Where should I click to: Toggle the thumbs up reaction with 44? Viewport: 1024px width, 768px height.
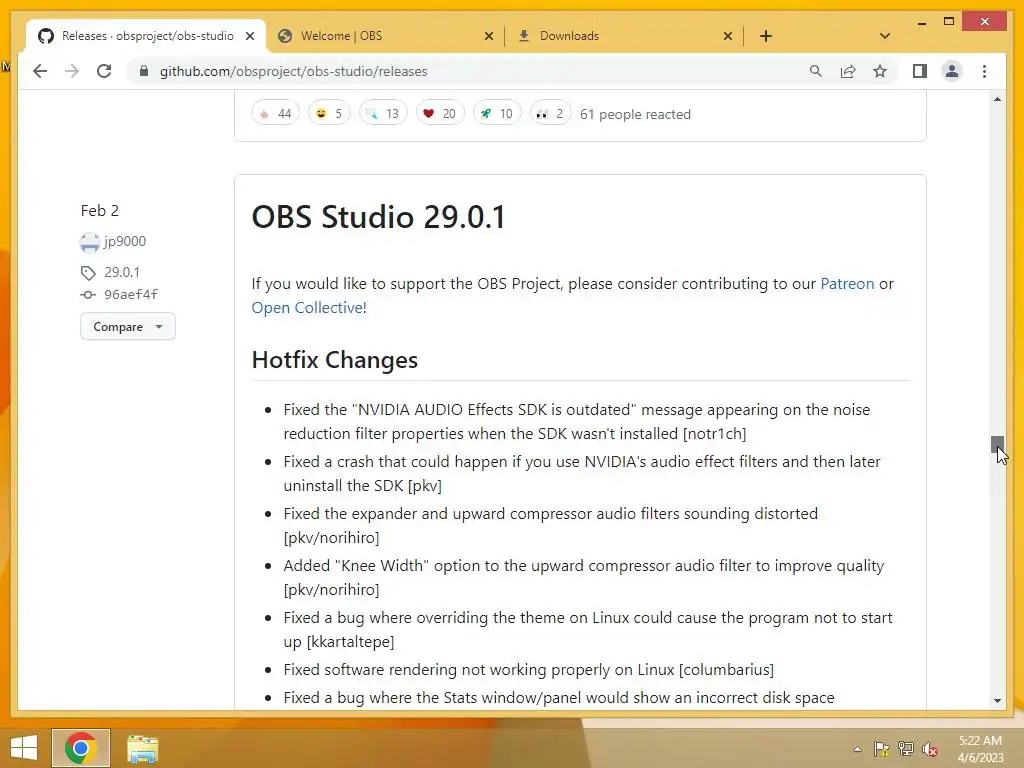(276, 114)
